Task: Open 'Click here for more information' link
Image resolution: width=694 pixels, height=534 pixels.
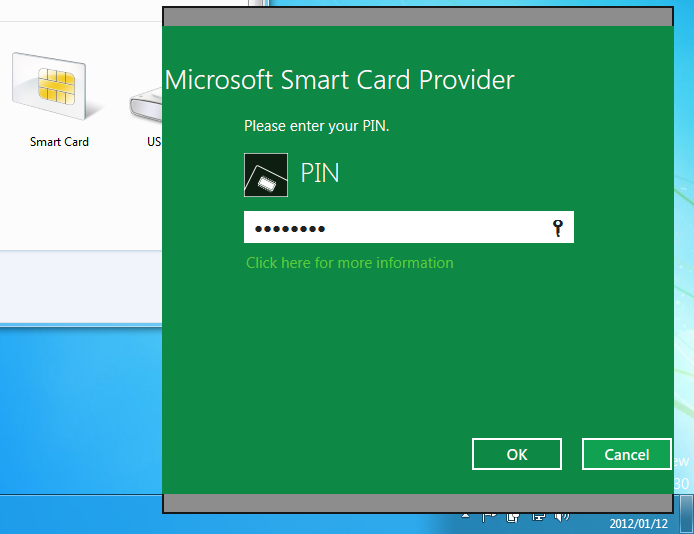Action: coord(350,263)
